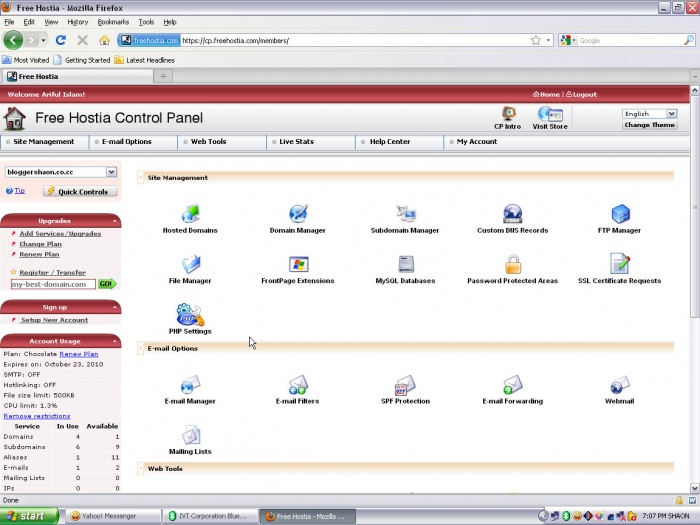Open the My Account nav tab
The image size is (700, 525).
point(477,142)
